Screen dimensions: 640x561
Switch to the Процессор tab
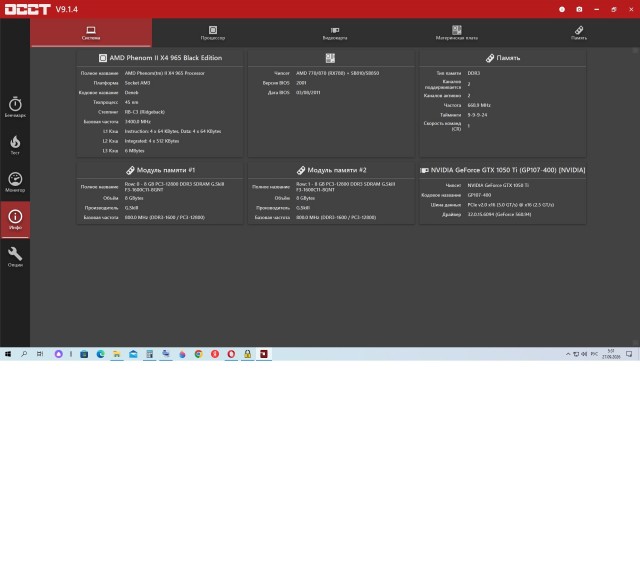click(213, 33)
